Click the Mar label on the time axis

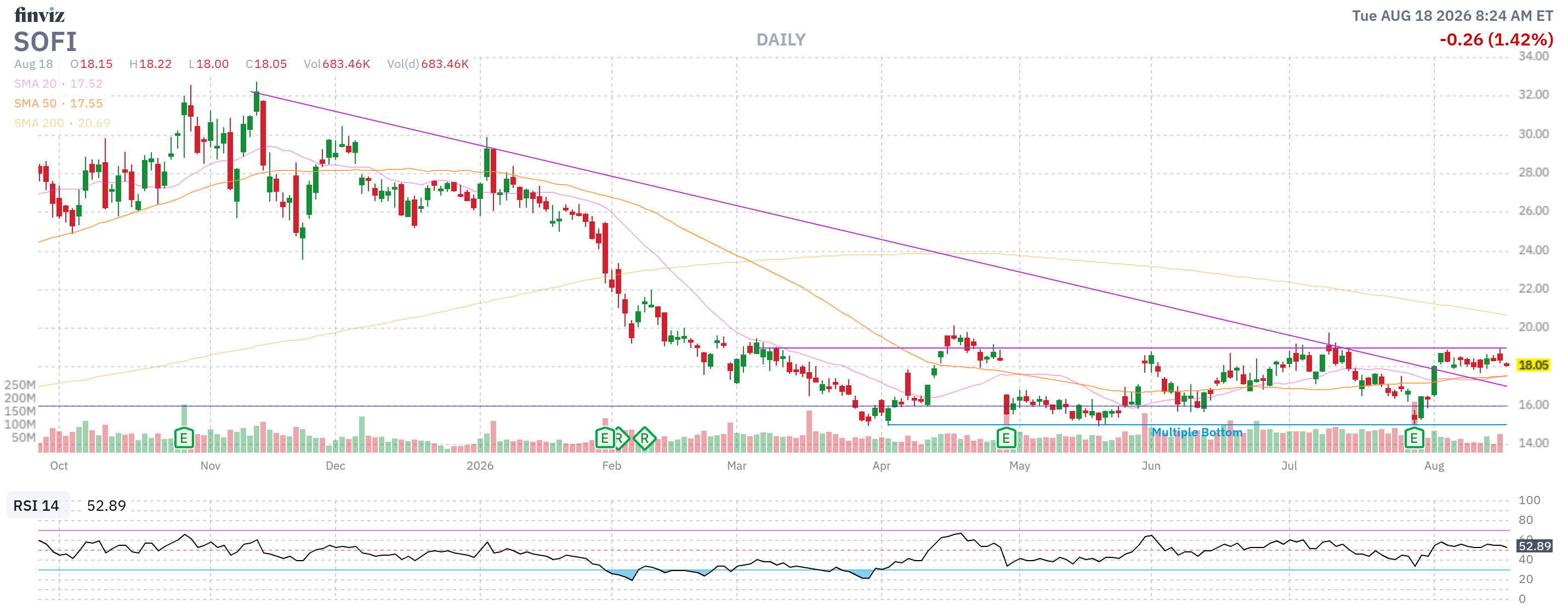[x=736, y=466]
